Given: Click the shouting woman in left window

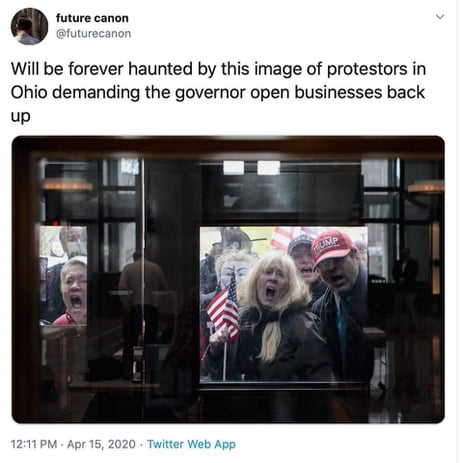Looking at the screenshot, I should [x=71, y=291].
